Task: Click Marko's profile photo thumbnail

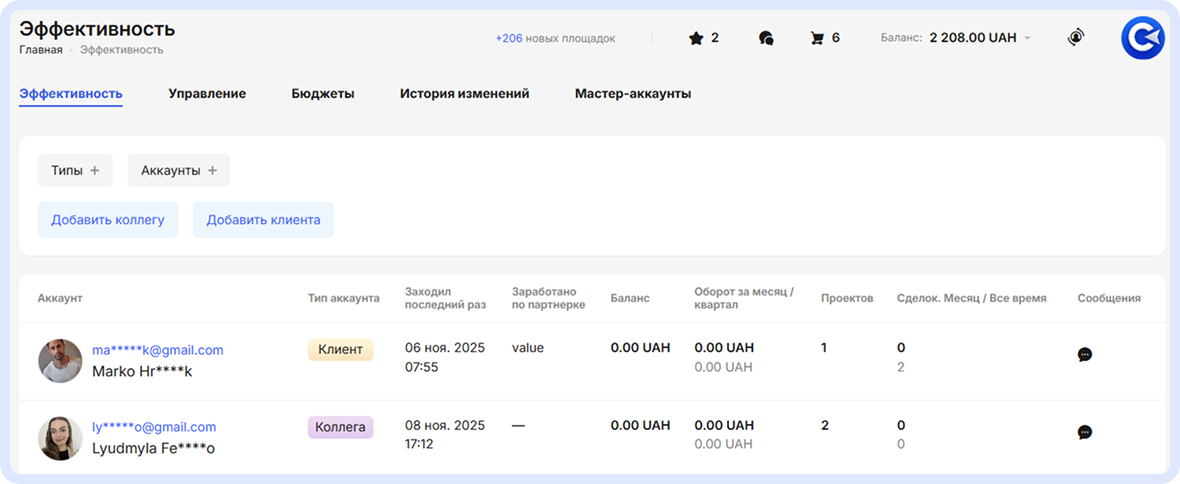Action: tap(60, 360)
